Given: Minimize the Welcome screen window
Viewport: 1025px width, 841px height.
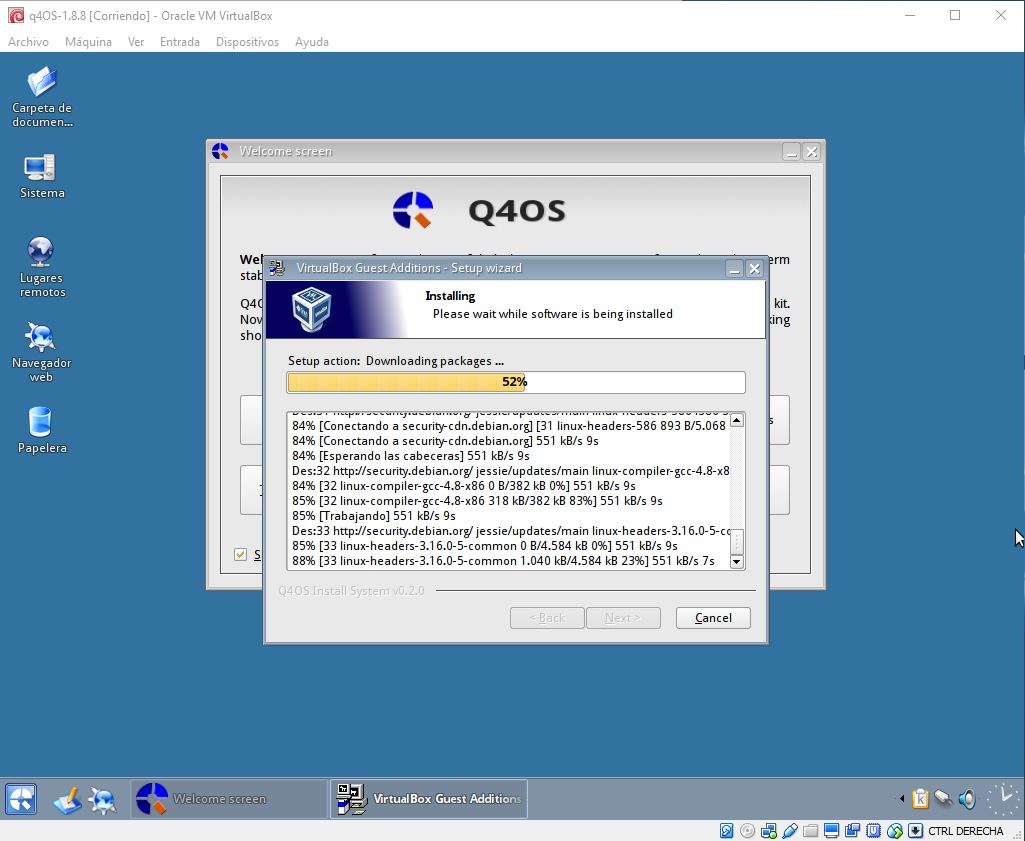Looking at the screenshot, I should click(792, 152).
